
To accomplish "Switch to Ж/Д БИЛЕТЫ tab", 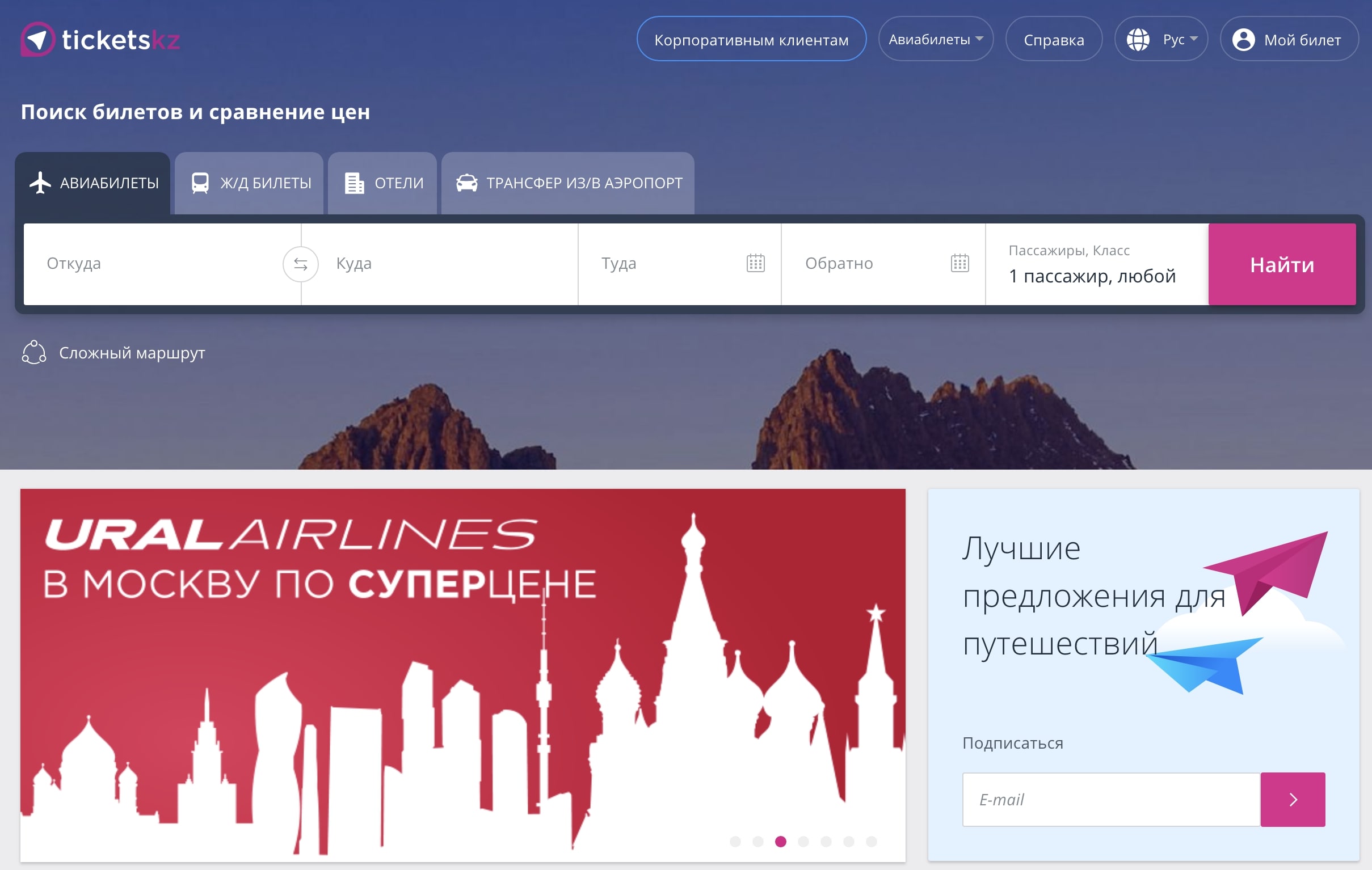I will [249, 183].
